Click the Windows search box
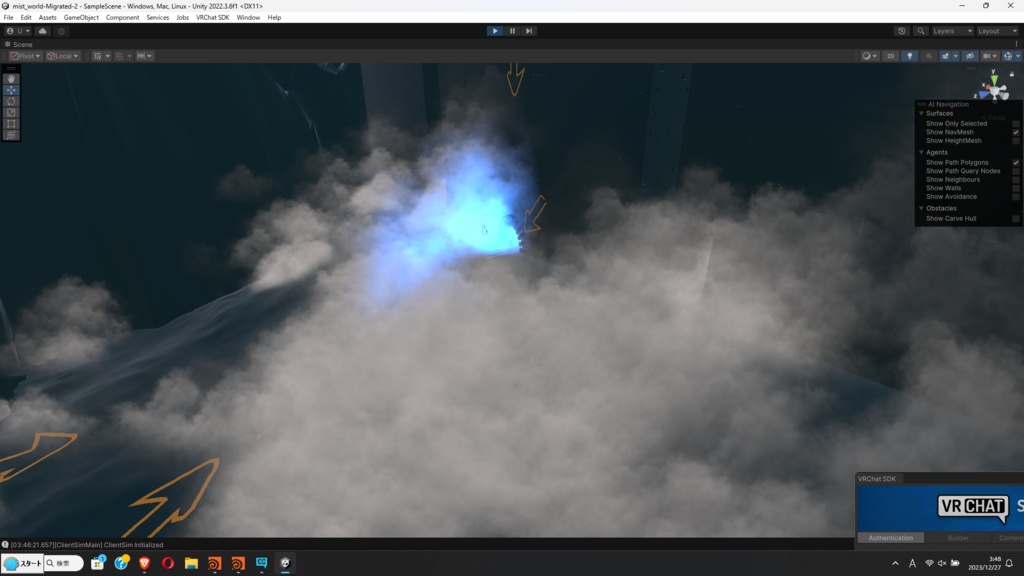Image resolution: width=1024 pixels, height=576 pixels. tap(64, 563)
